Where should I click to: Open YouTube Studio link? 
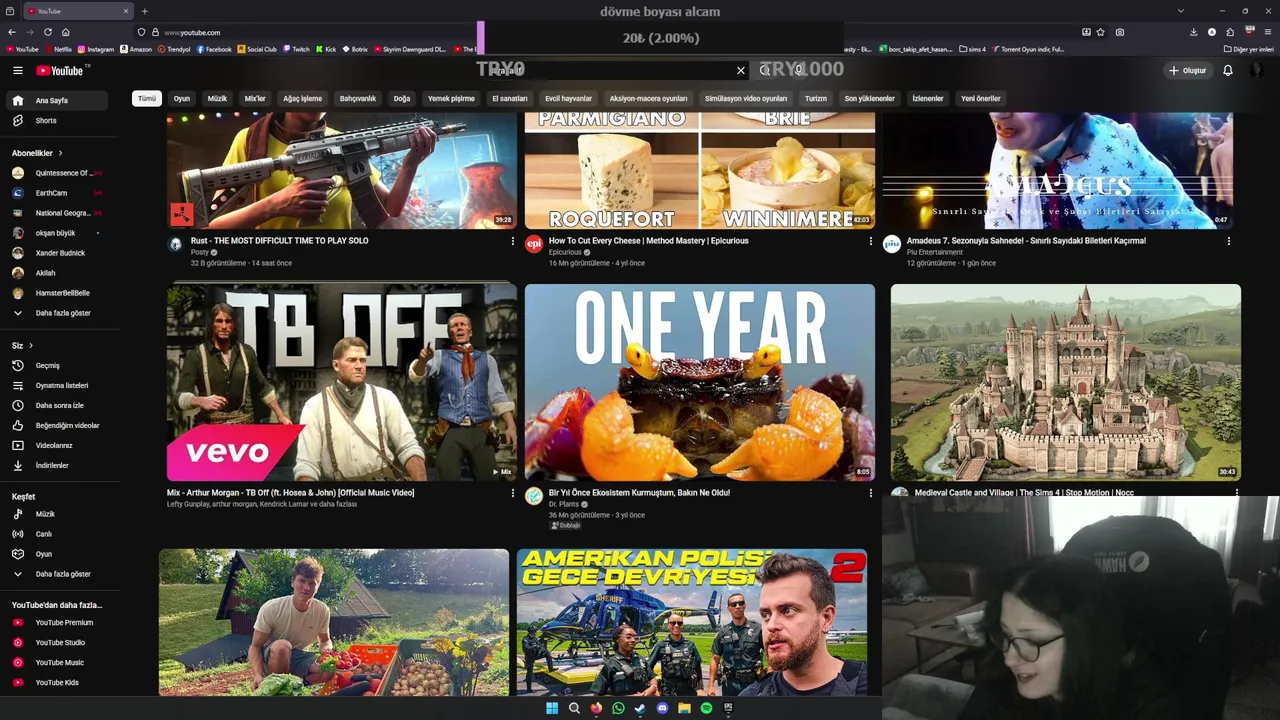pyautogui.click(x=60, y=642)
